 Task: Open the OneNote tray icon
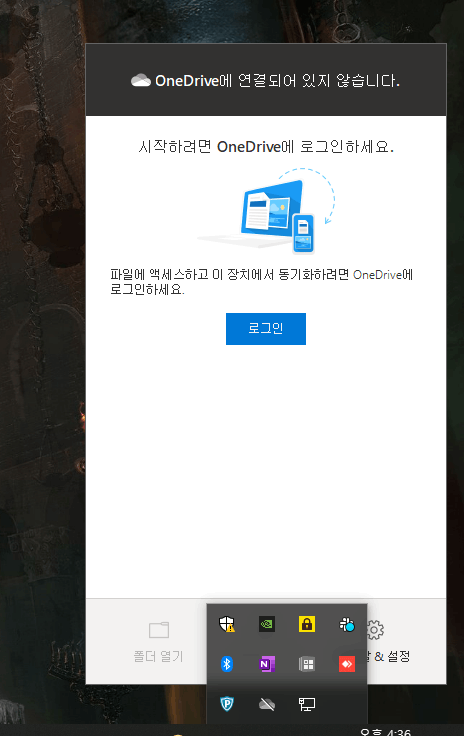[x=267, y=664]
